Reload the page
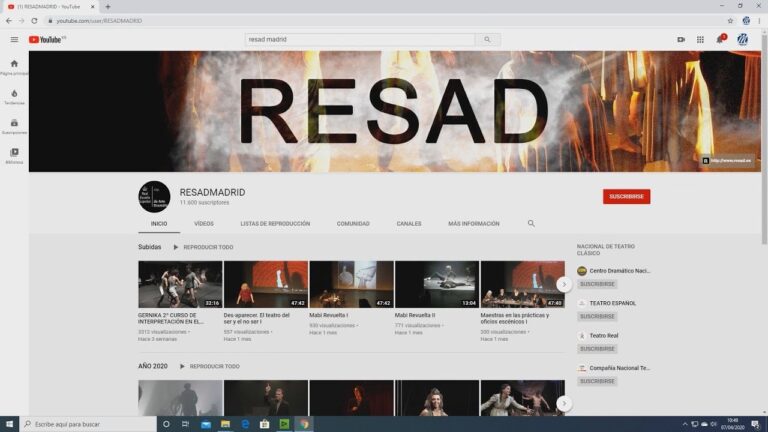Viewport: 768px width, 432px height. click(x=34, y=21)
